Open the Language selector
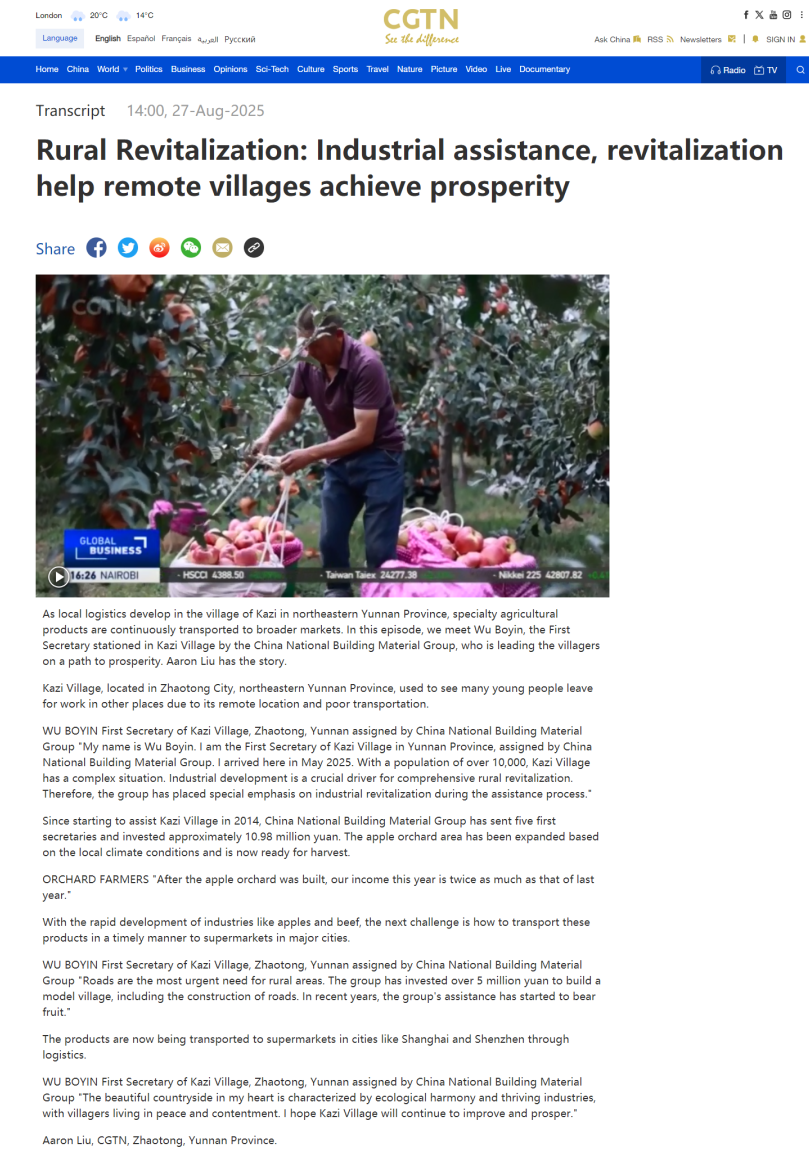 (60, 39)
